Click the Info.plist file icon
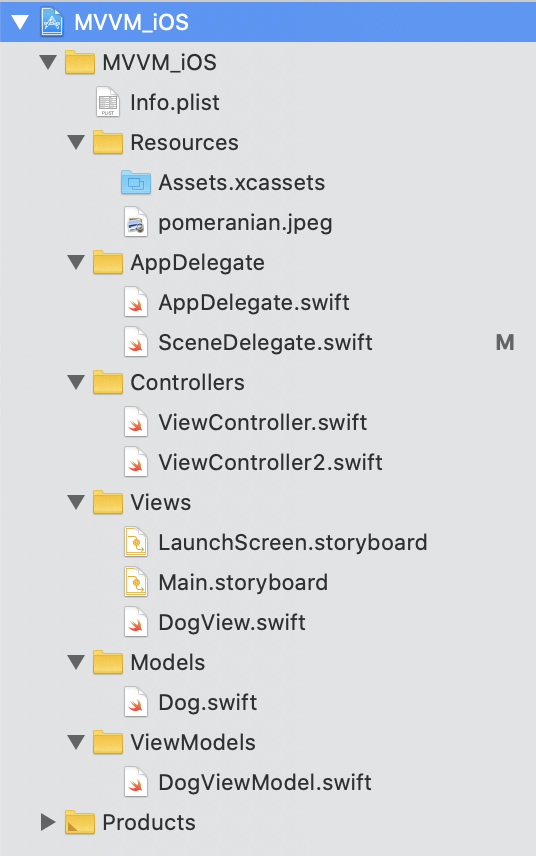The width and height of the screenshot is (536, 856). (x=108, y=102)
